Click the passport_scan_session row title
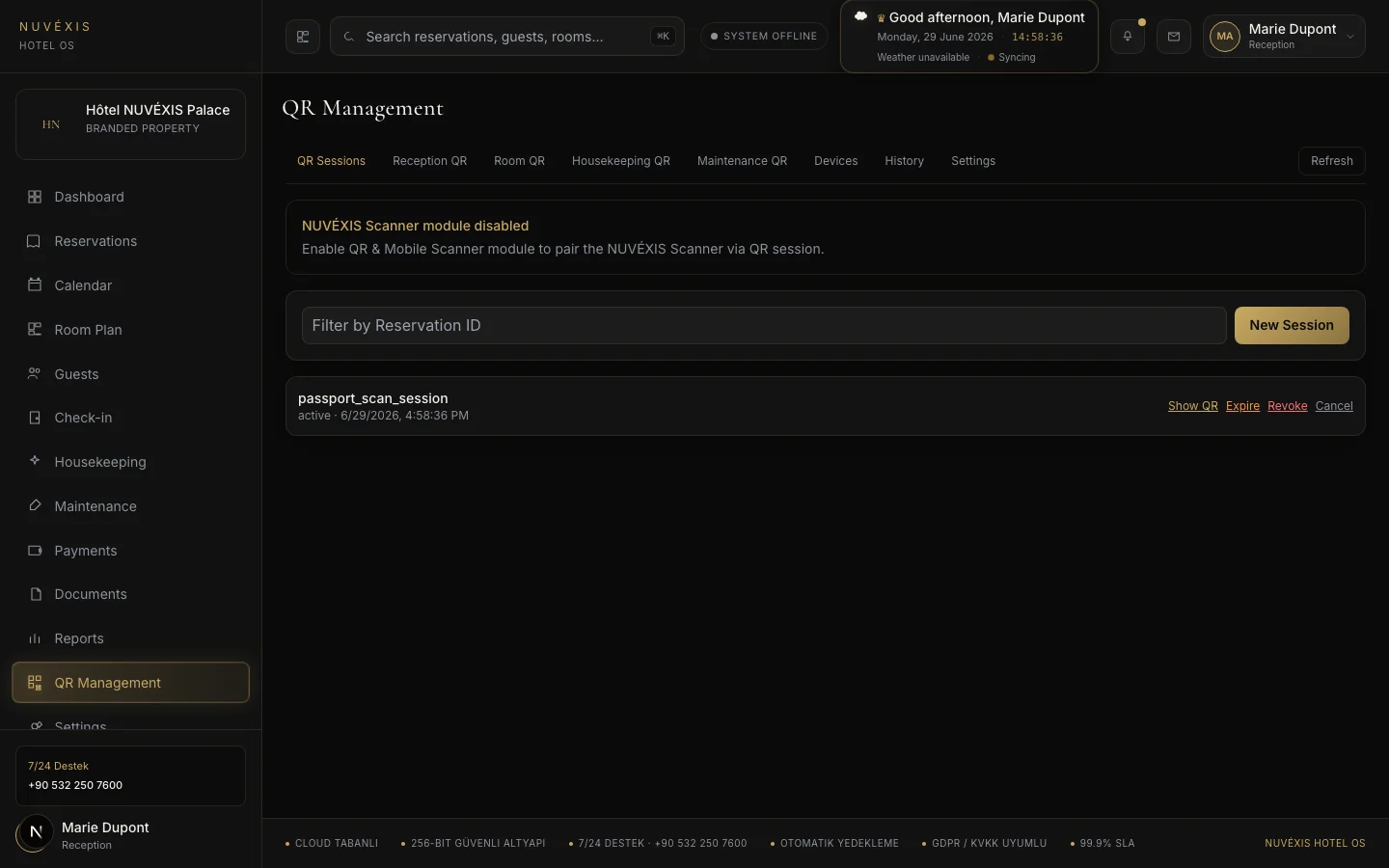This screenshot has height=868, width=1389. [x=372, y=398]
